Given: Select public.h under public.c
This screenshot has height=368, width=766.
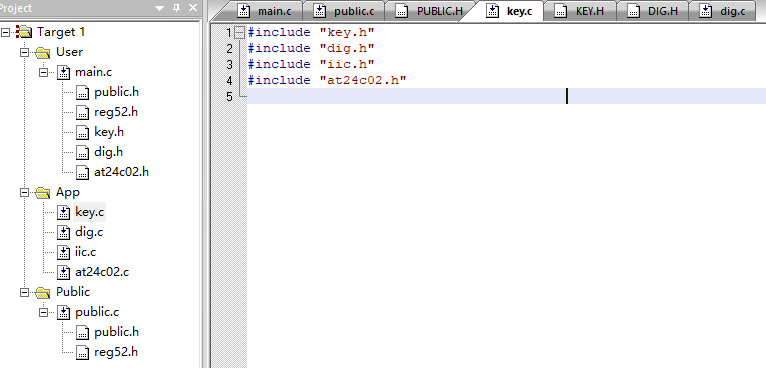Looking at the screenshot, I should pyautogui.click(x=117, y=332).
